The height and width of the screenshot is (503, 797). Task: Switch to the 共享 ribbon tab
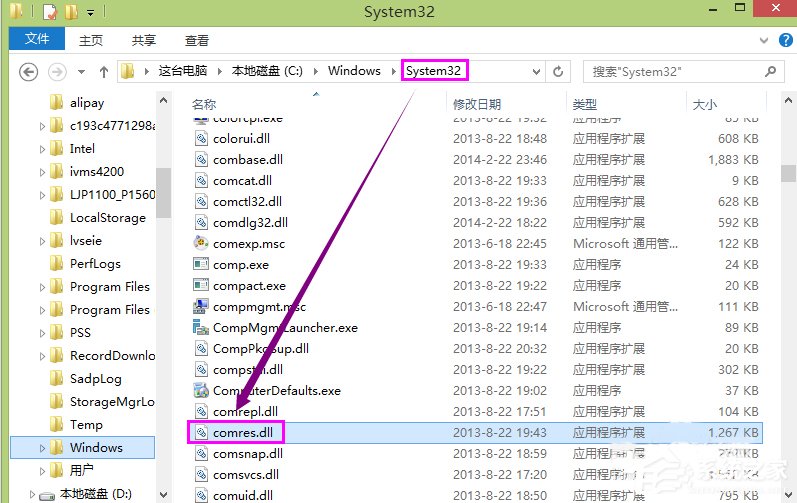[144, 40]
